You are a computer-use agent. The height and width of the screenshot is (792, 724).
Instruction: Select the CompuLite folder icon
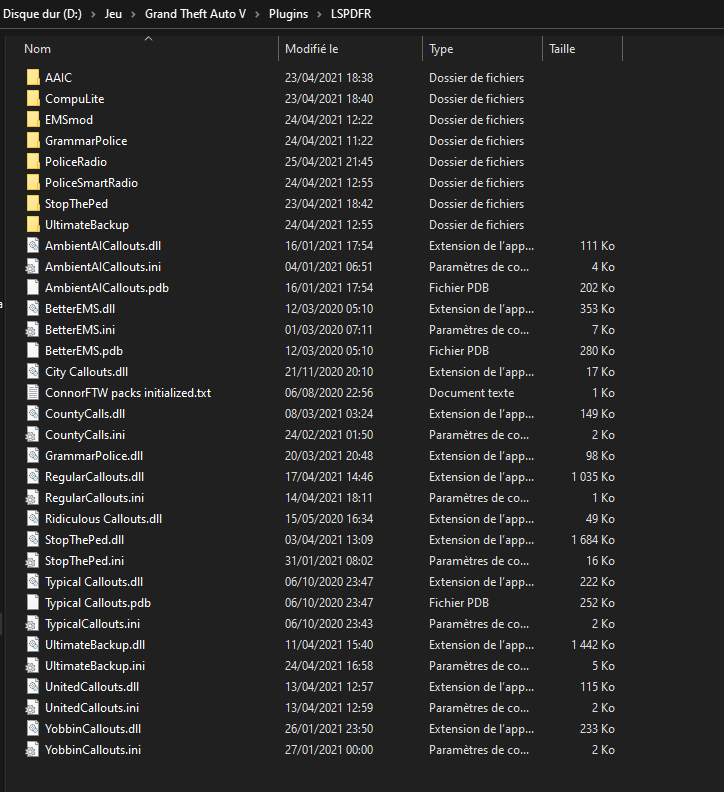[x=33, y=98]
